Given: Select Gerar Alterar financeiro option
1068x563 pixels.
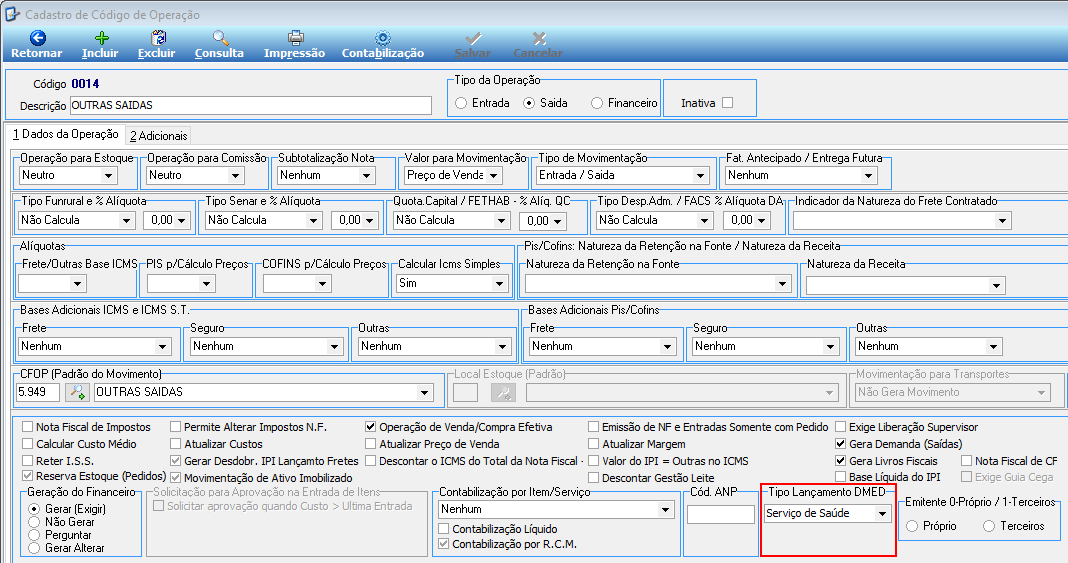Looking at the screenshot, I should coord(34,547).
